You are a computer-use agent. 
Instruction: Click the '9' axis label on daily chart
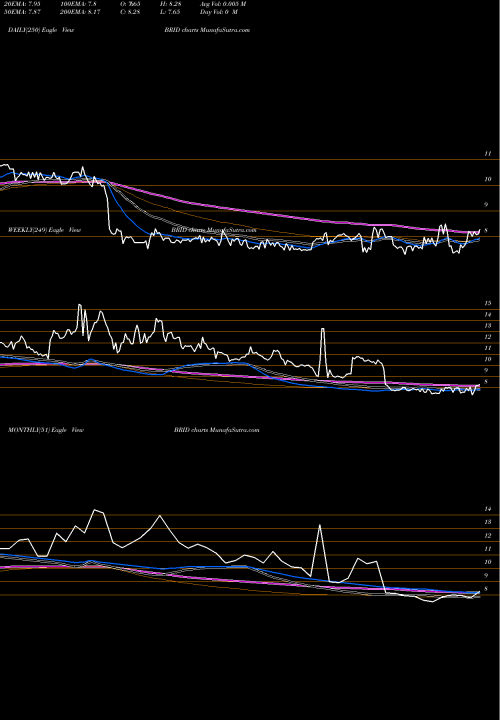pyautogui.click(x=486, y=205)
